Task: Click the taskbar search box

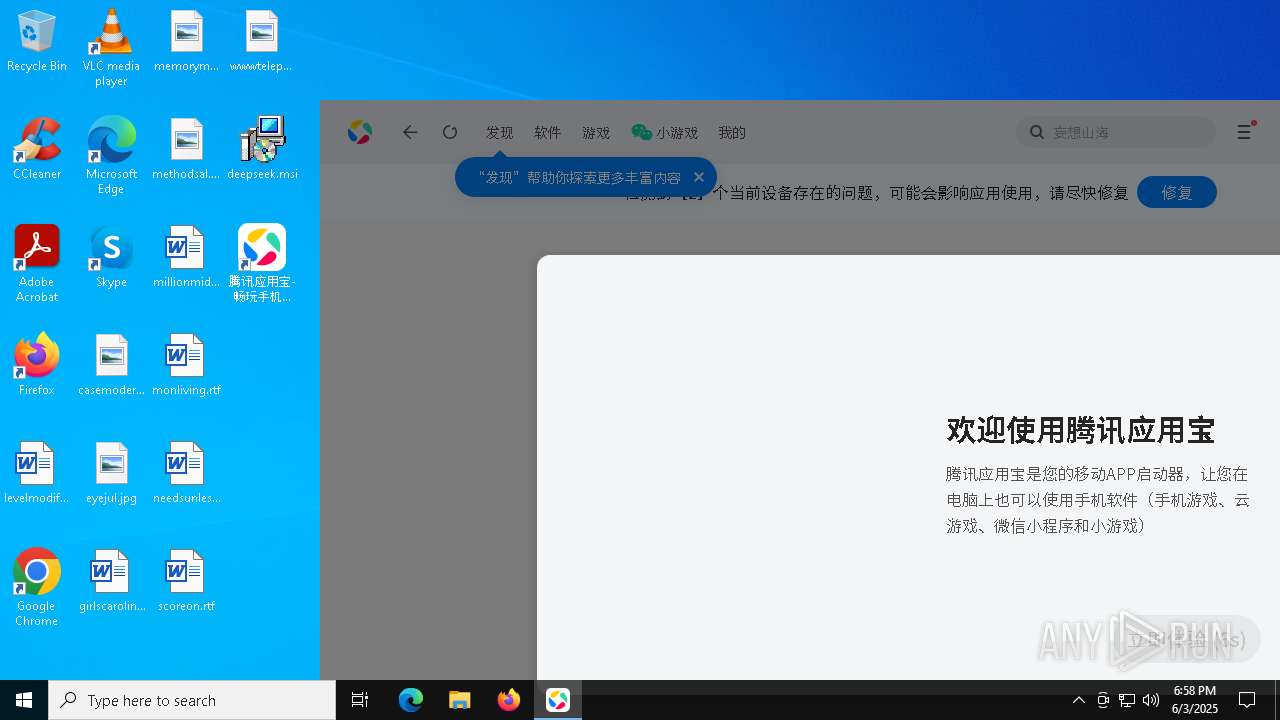Action: 192,700
